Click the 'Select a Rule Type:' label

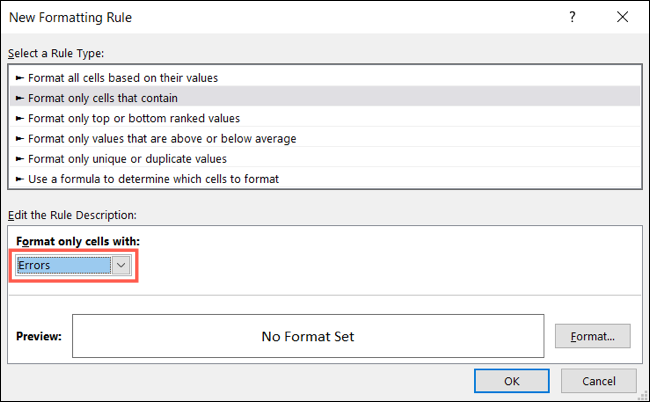point(56,53)
